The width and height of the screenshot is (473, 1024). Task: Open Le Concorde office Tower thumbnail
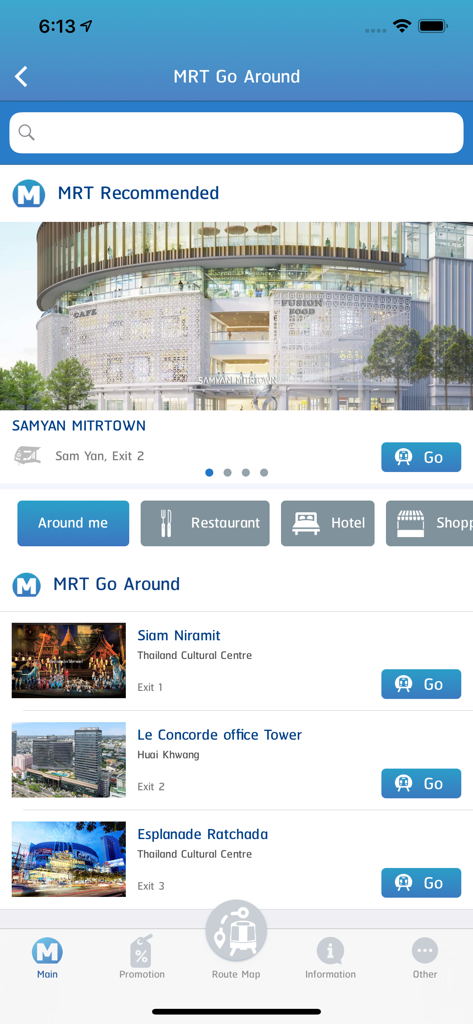pyautogui.click(x=69, y=760)
